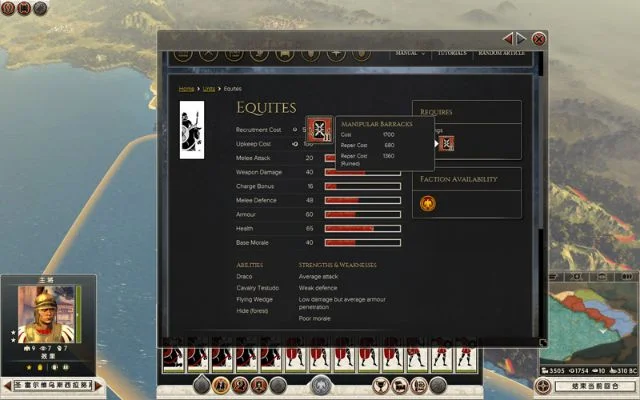
Task: Follow the Units breadcrumb link
Action: [x=209, y=89]
